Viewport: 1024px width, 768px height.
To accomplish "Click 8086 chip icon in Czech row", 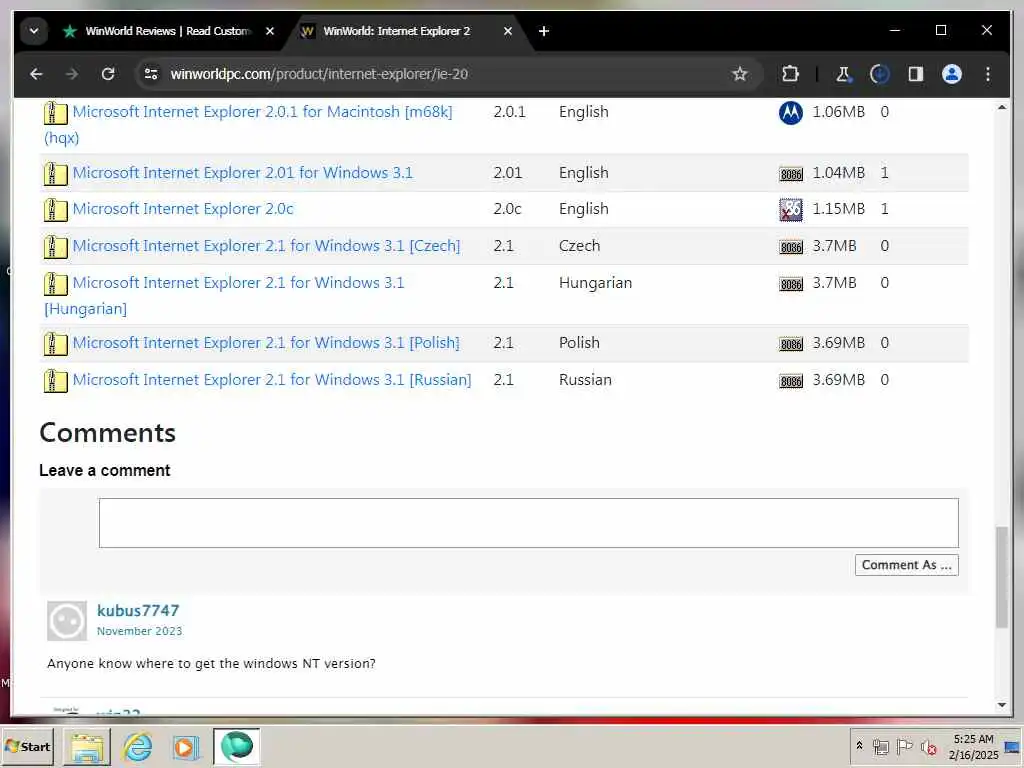I will coord(791,247).
